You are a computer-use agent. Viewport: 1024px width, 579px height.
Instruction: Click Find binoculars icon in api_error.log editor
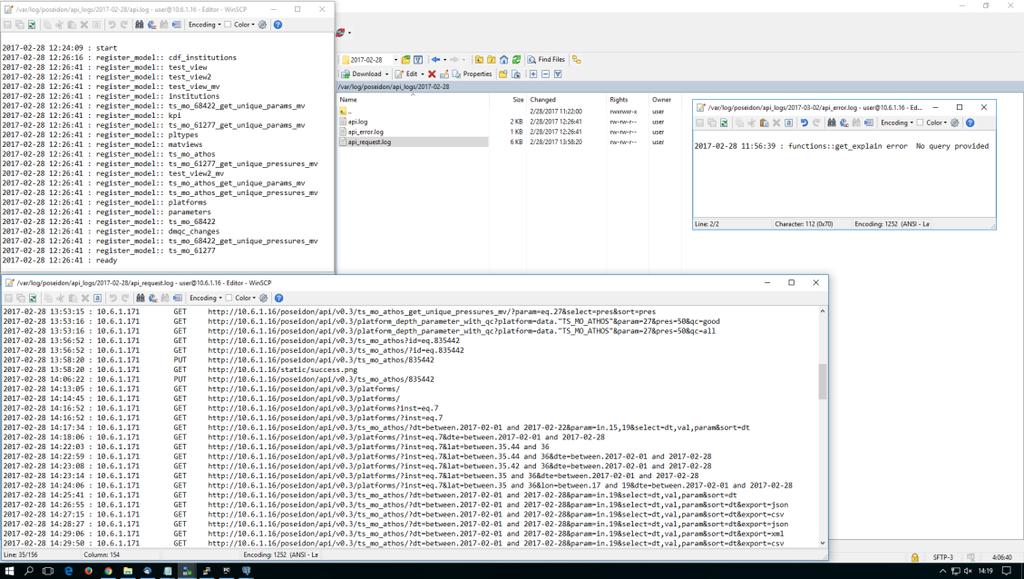[x=831, y=123]
